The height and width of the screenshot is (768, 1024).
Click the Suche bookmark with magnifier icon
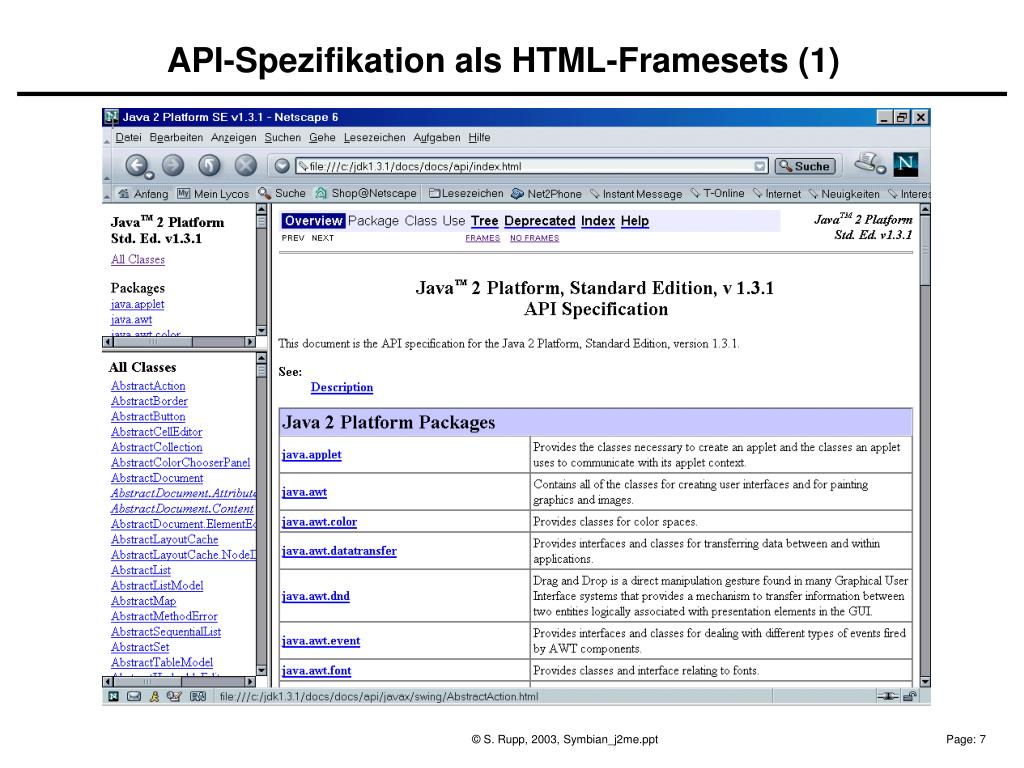point(282,193)
